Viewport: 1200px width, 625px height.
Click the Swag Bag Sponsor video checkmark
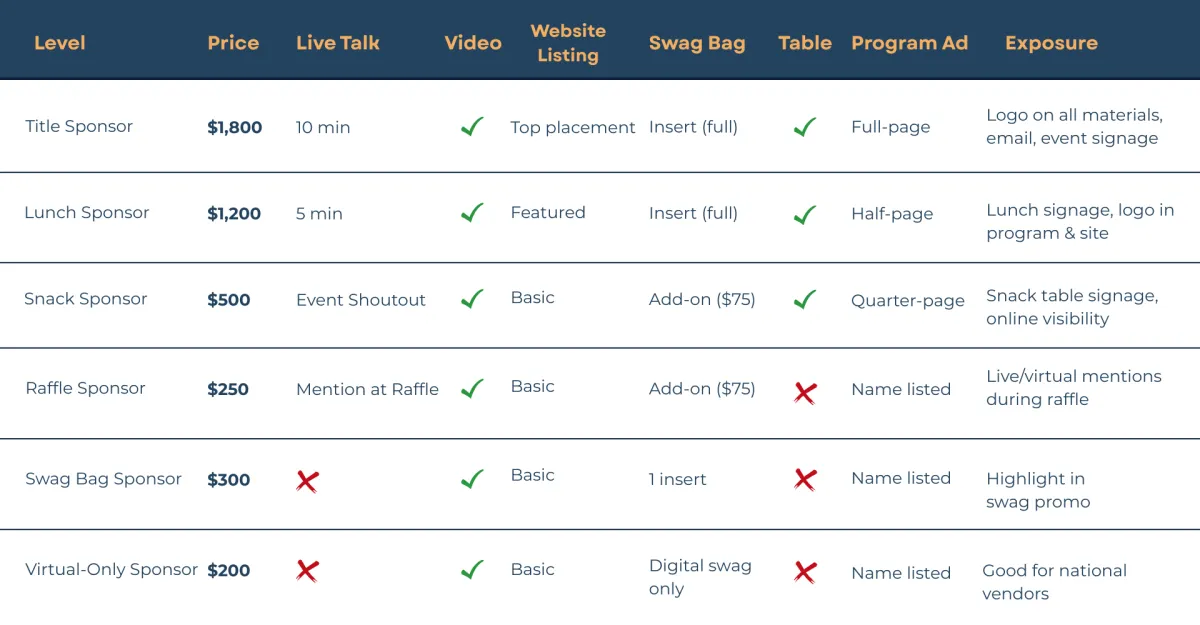pyautogui.click(x=472, y=479)
